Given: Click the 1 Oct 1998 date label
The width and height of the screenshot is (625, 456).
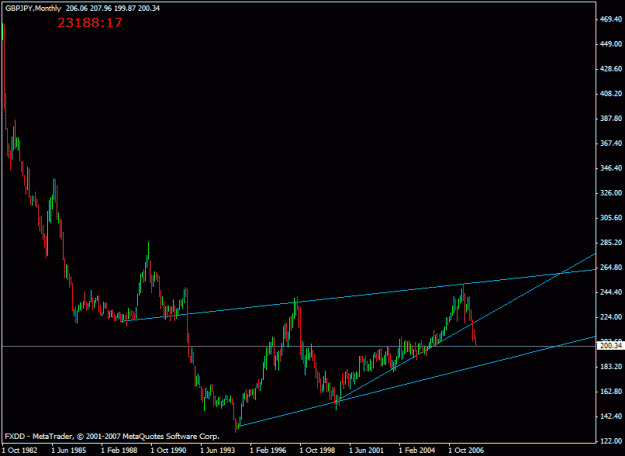Looking at the screenshot, I should (317, 450).
